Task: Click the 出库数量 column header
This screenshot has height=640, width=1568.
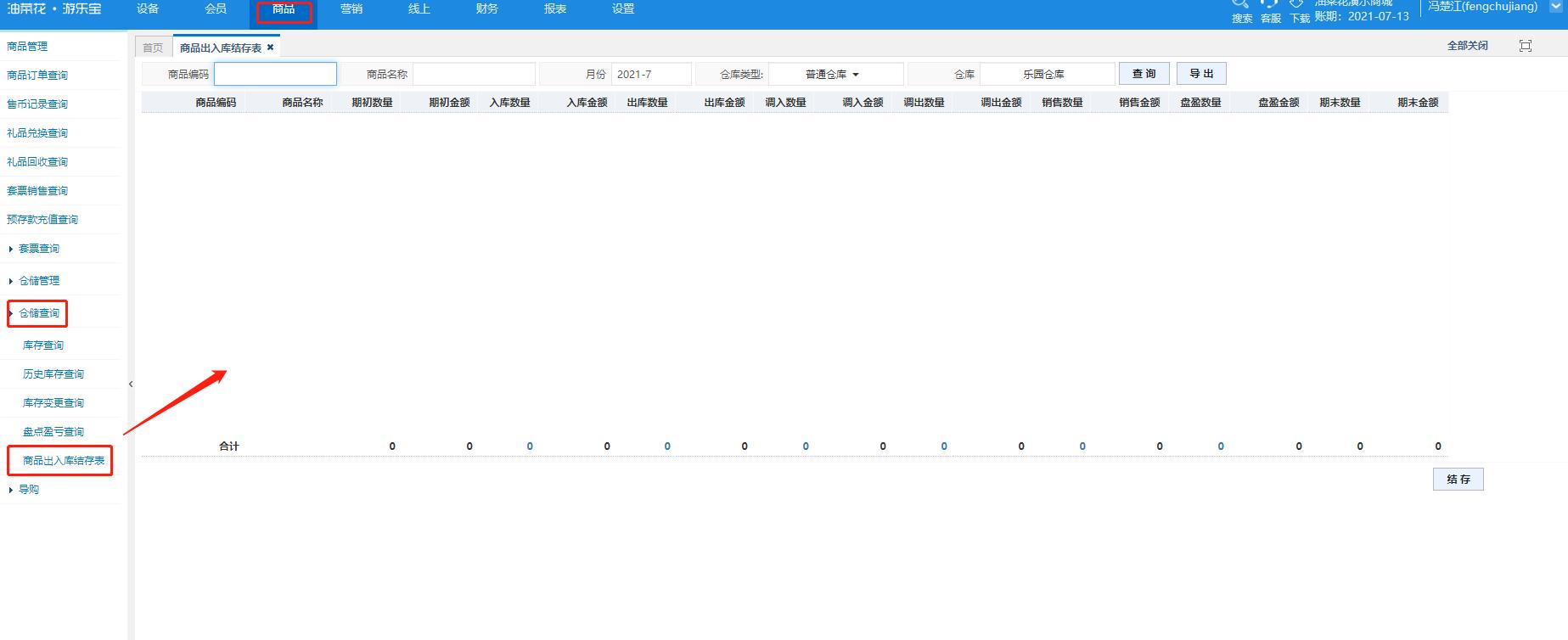Action: (x=648, y=103)
